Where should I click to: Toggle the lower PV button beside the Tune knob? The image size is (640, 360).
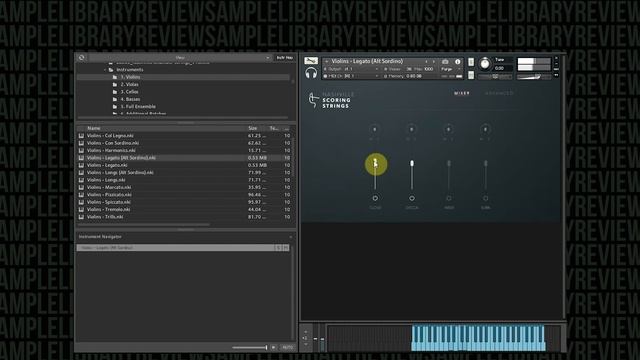(471, 75)
